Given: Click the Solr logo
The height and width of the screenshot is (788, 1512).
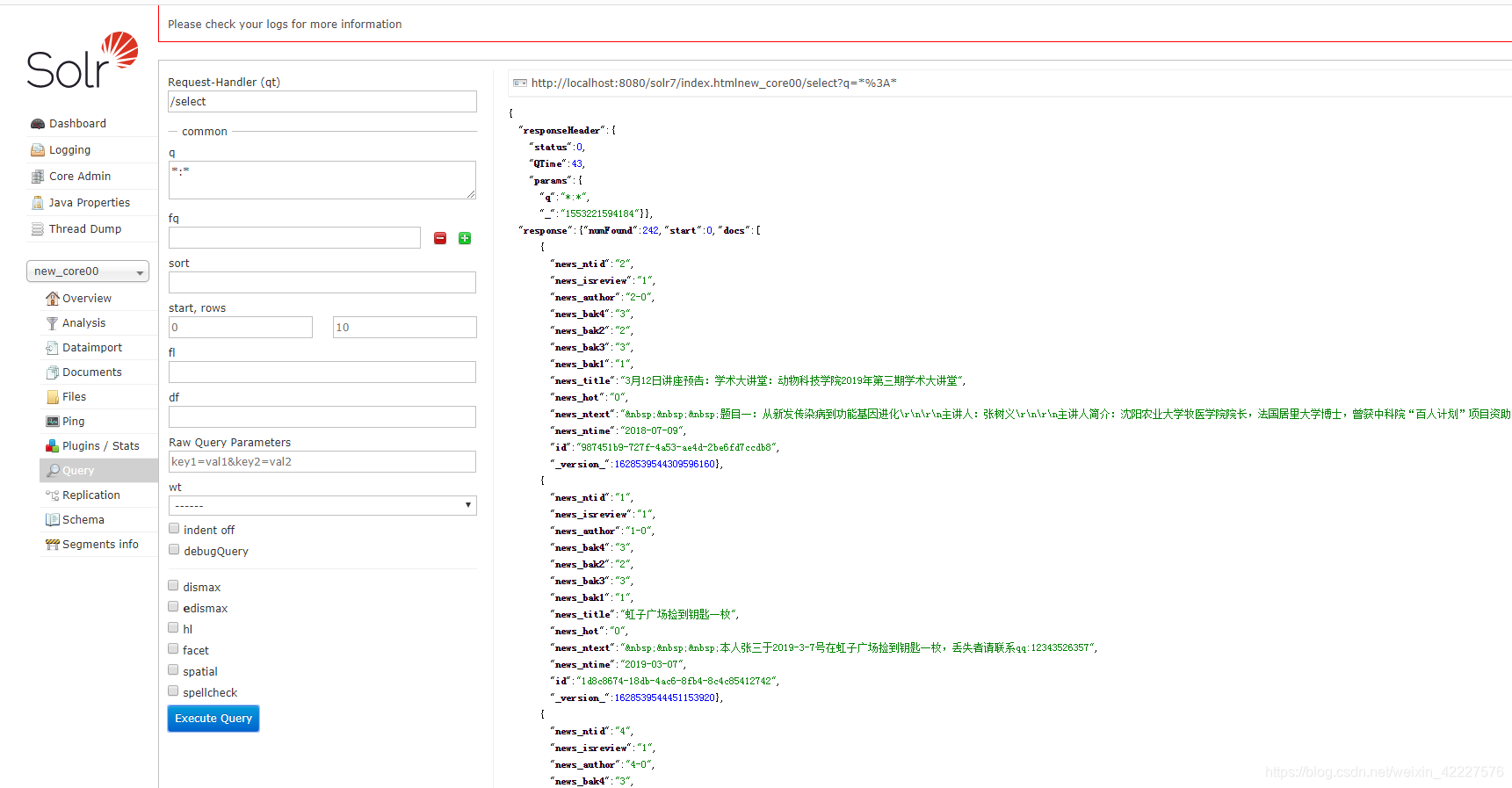Looking at the screenshot, I should coord(82,60).
